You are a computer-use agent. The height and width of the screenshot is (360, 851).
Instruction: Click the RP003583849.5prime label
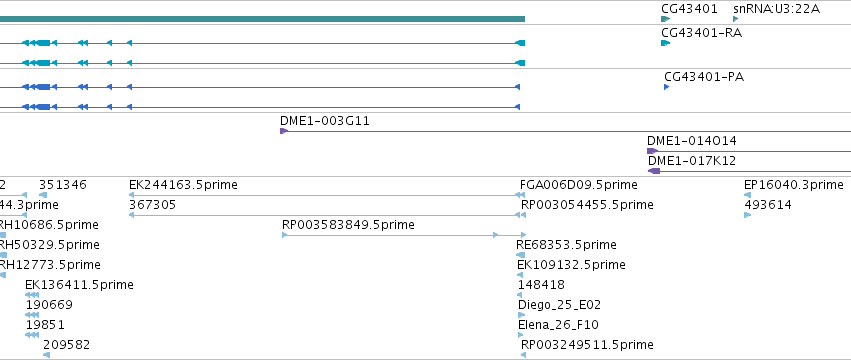click(x=348, y=225)
